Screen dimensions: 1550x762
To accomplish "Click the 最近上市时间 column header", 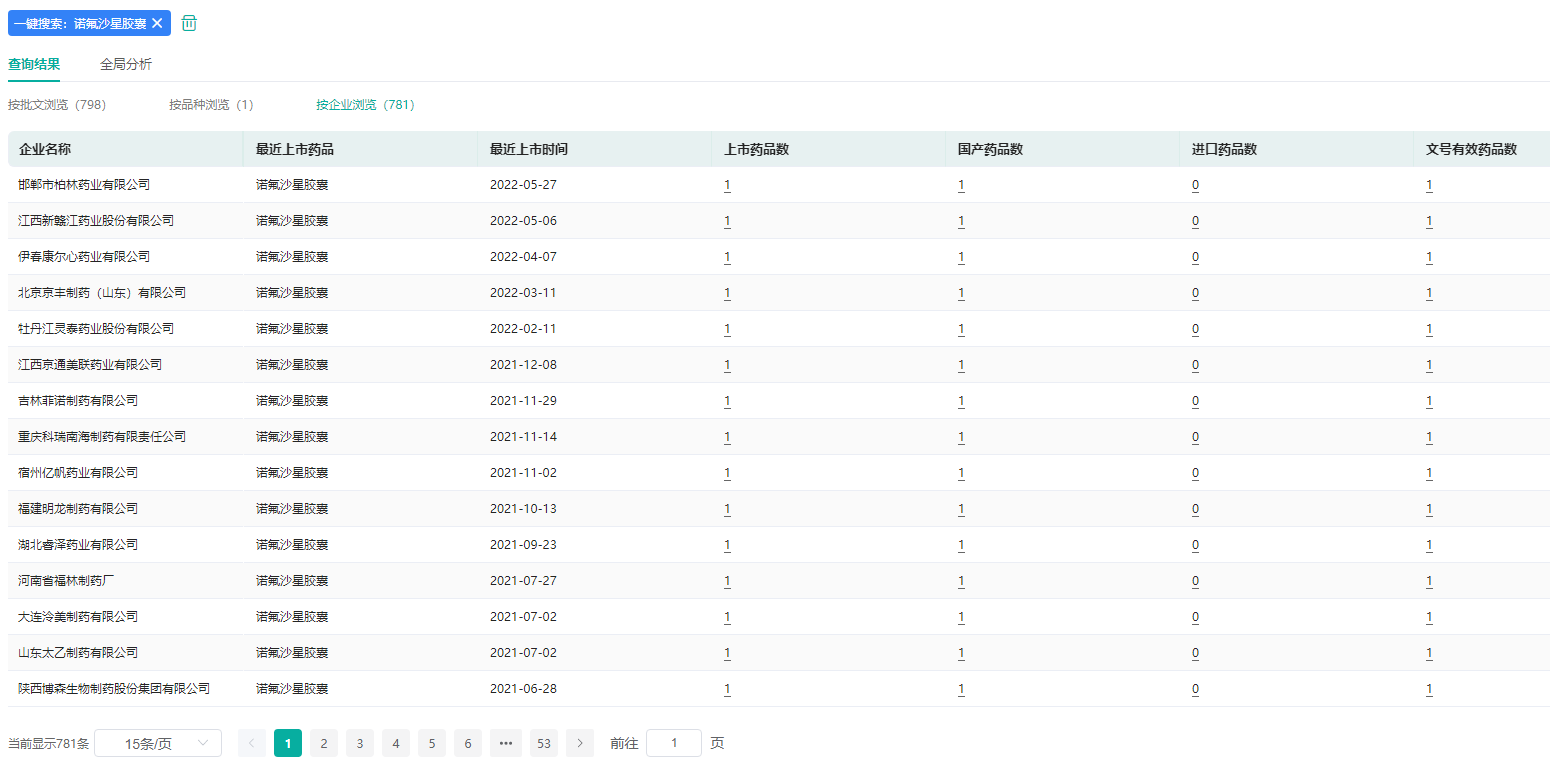I will click(529, 149).
